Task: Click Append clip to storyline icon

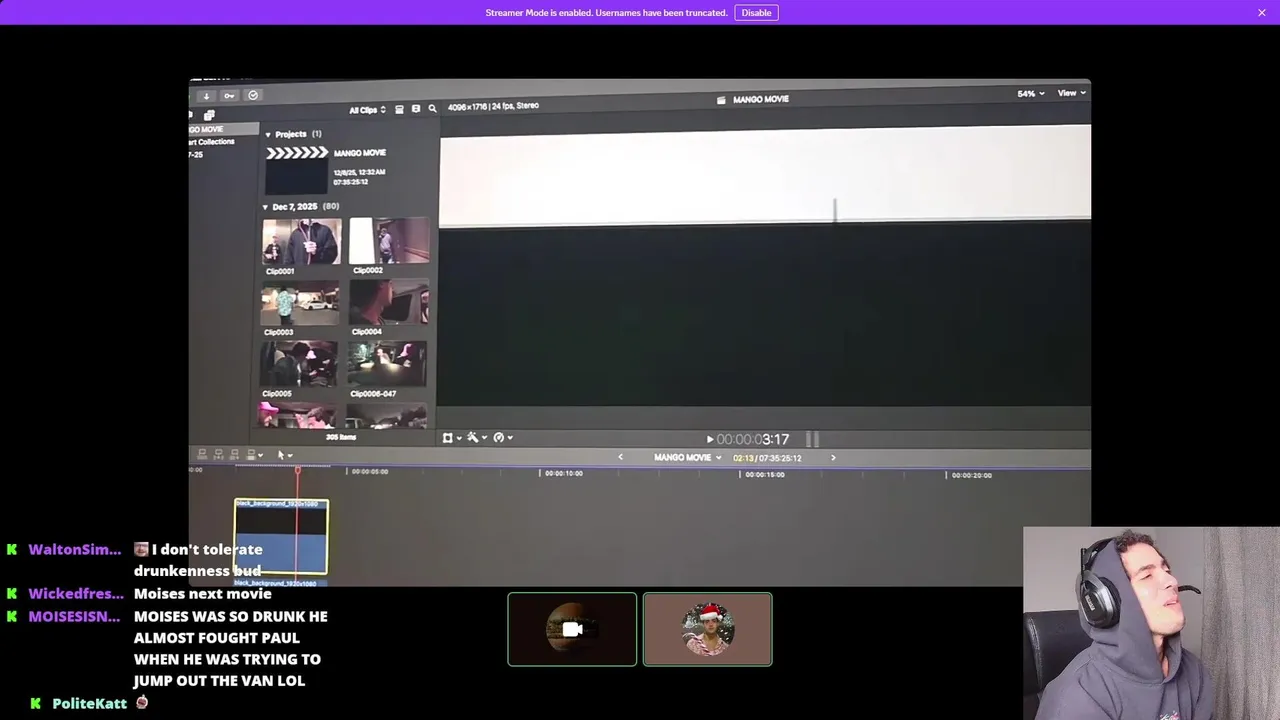Action: pyautogui.click(x=234, y=455)
